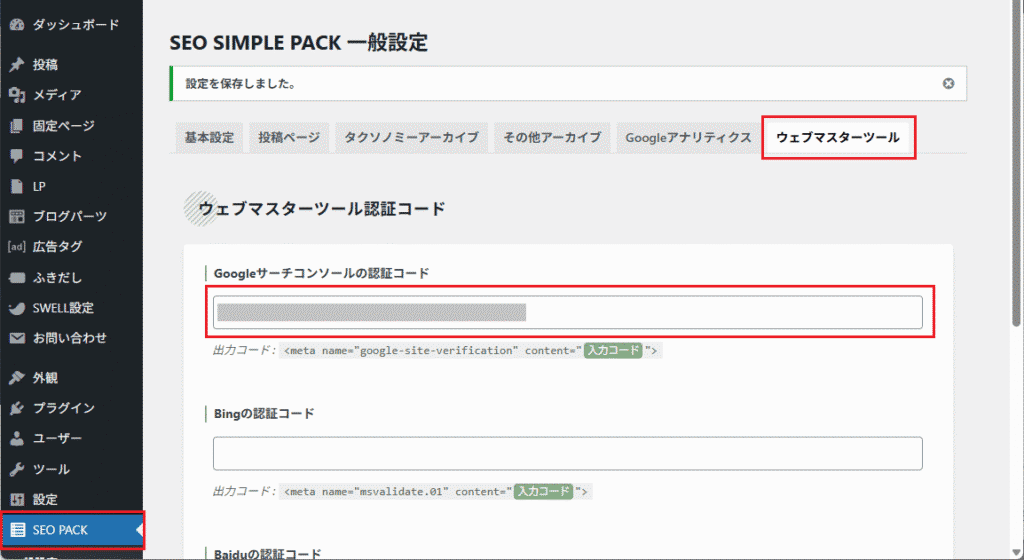Click the [ad] icon beside 広告タグ
Viewport: 1024px width, 560px height.
[x=17, y=246]
